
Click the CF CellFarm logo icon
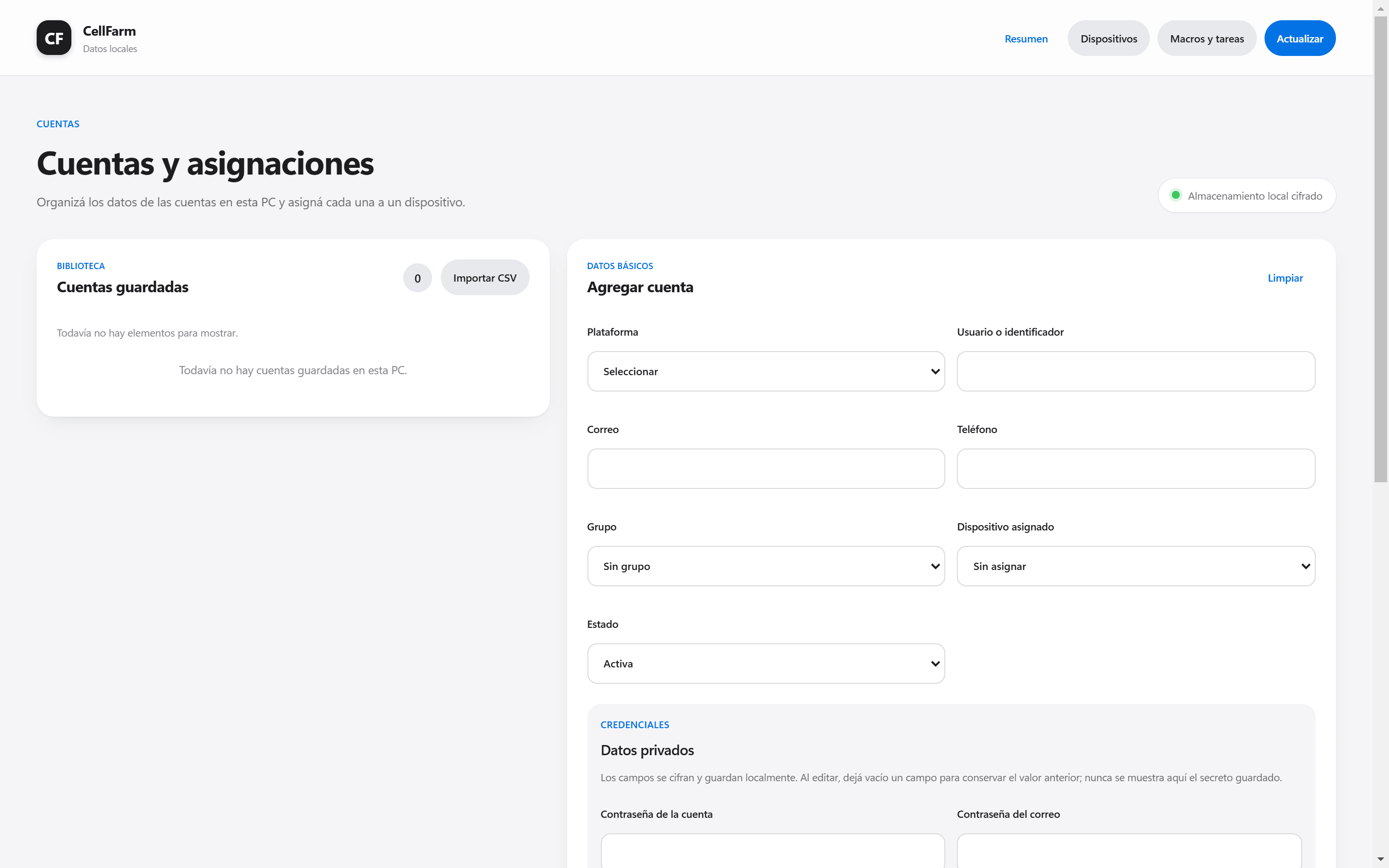(54, 38)
